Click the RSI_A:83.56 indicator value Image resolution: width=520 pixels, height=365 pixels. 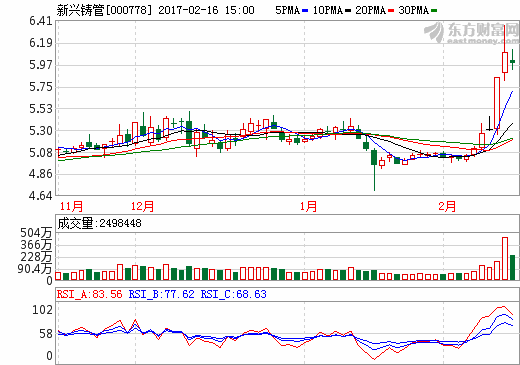click(x=89, y=294)
